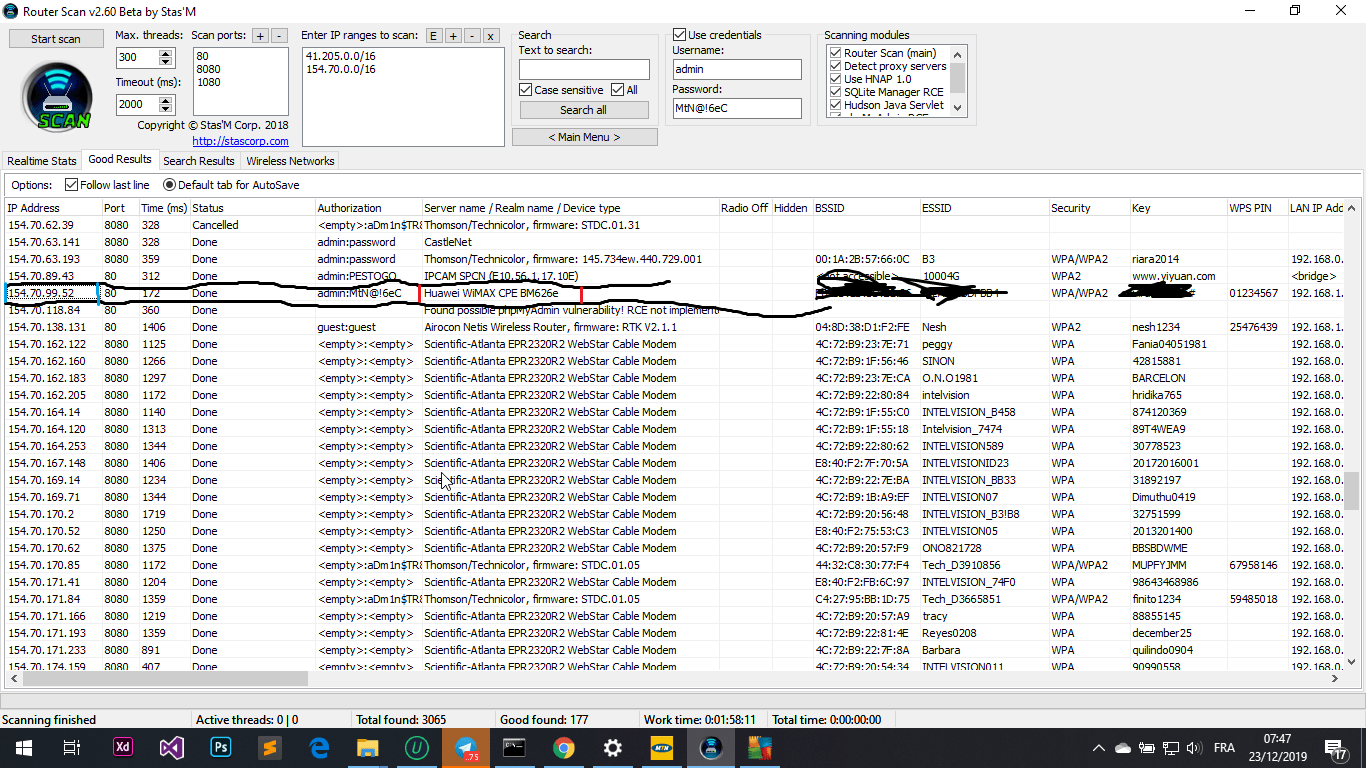Switch to the Wireless Networks tab
The image size is (1366, 768).
(290, 161)
